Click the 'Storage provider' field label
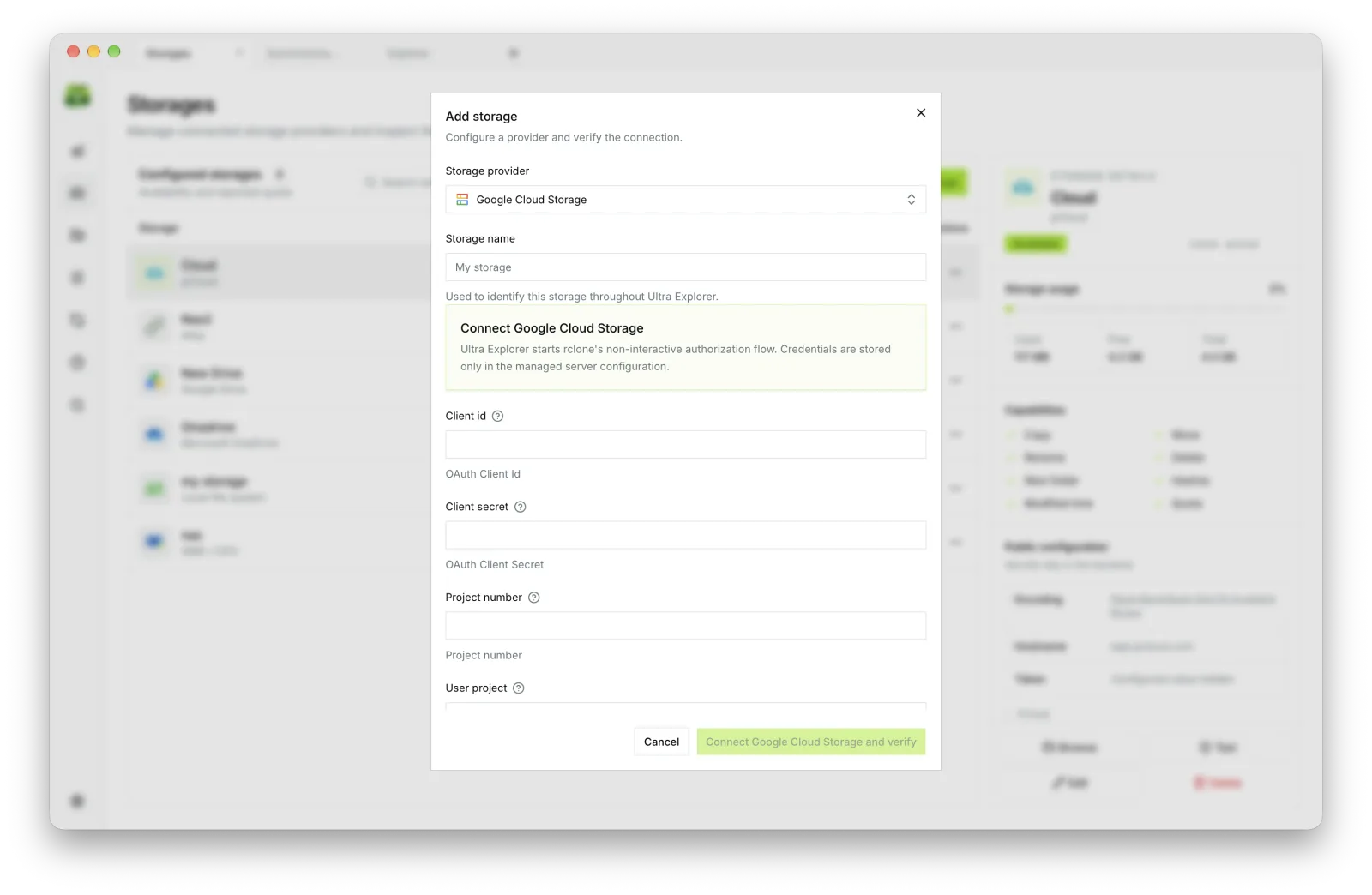This screenshot has height=895, width=1372. (487, 171)
